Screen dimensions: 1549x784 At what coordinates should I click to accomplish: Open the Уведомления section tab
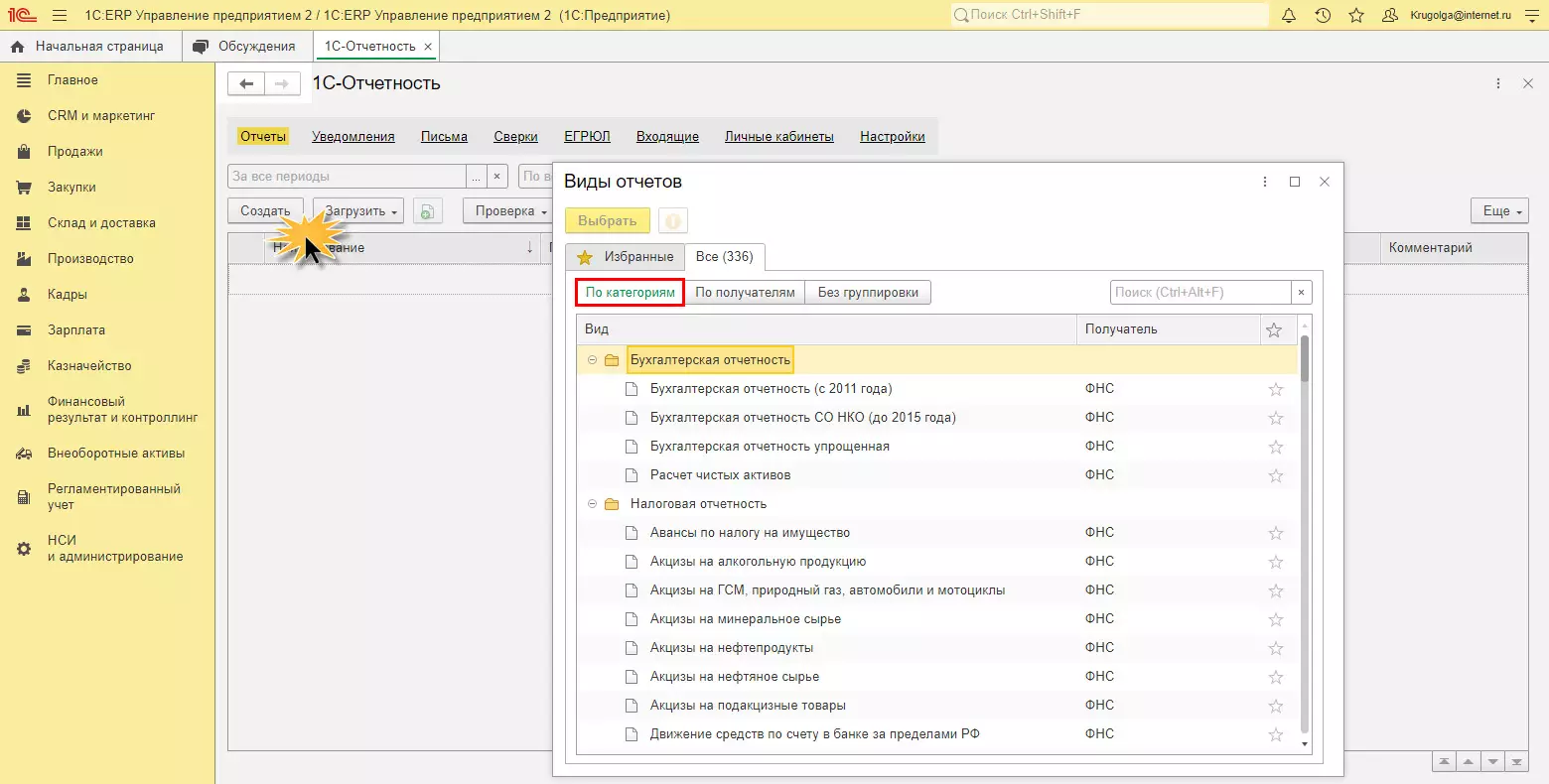coord(352,137)
